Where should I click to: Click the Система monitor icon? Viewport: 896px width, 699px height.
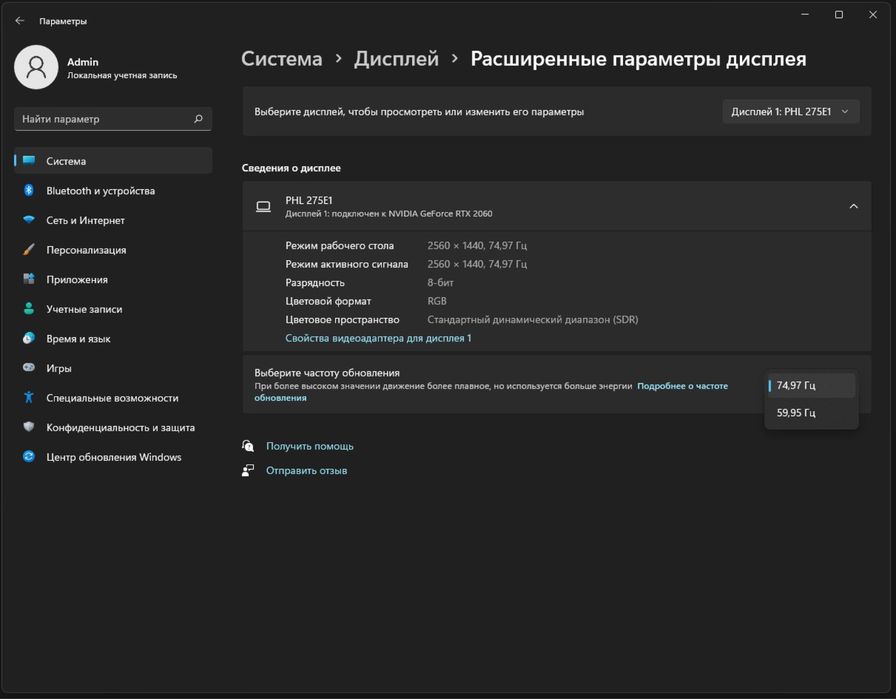pyautogui.click(x=29, y=161)
